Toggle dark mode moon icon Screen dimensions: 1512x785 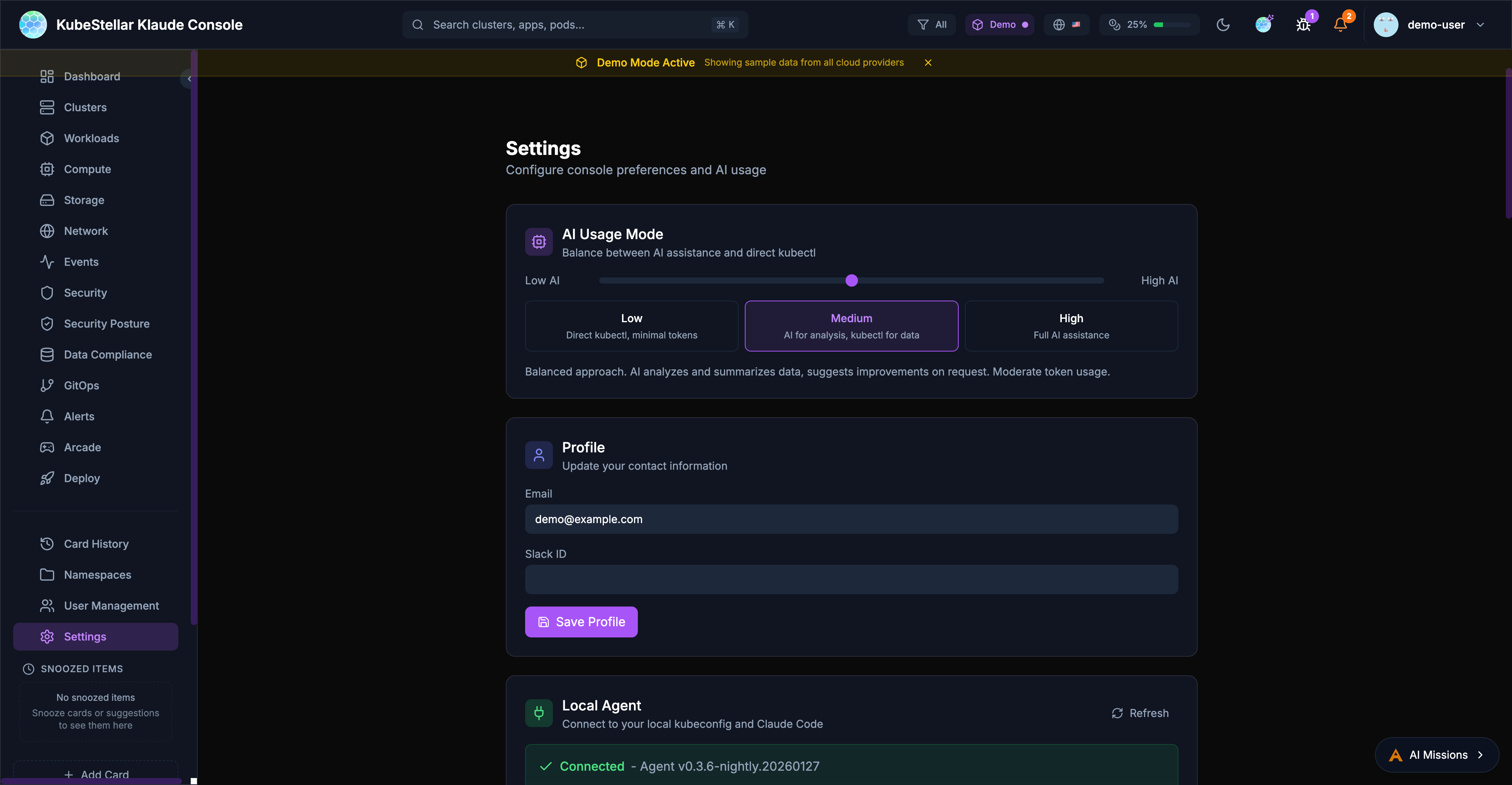[x=1223, y=25]
